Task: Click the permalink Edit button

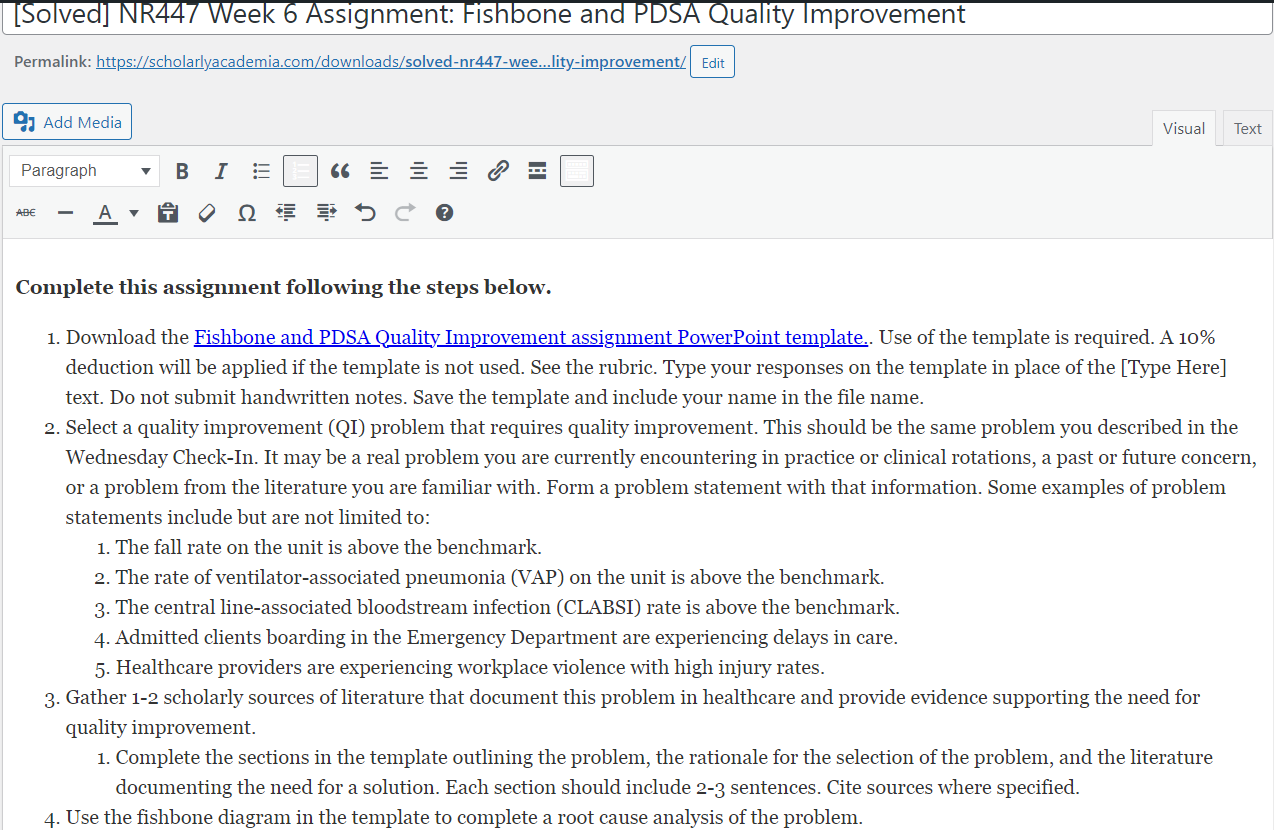Action: click(713, 62)
